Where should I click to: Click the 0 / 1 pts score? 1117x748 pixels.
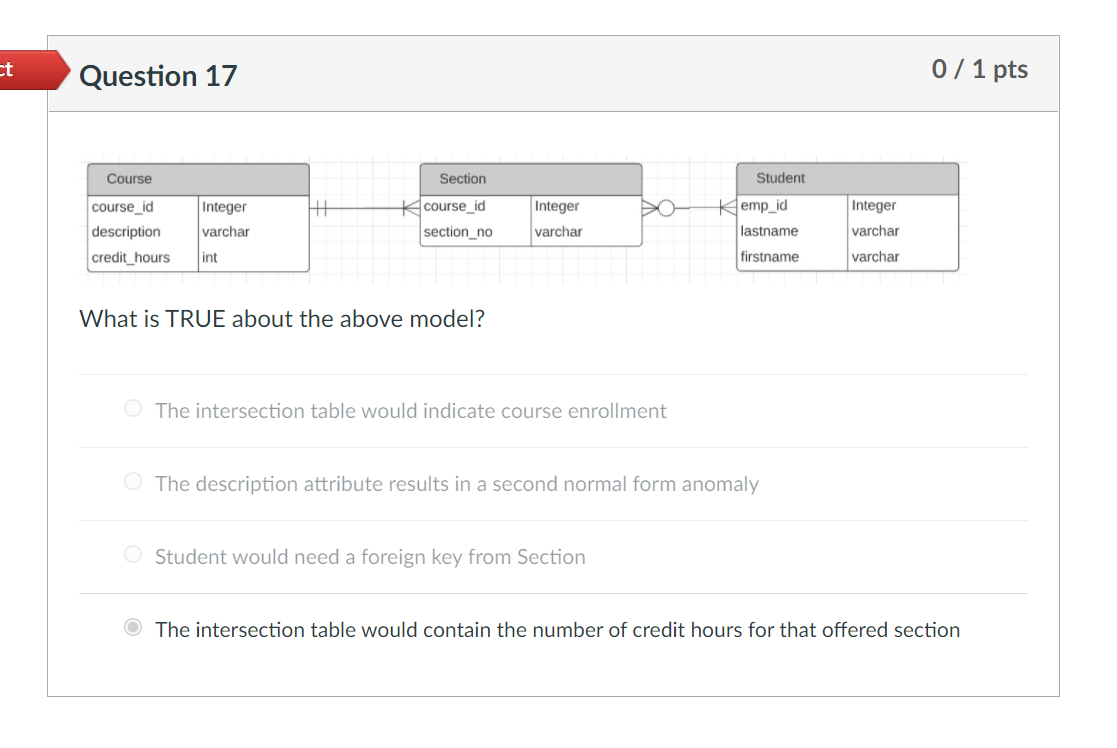pyautogui.click(x=979, y=69)
